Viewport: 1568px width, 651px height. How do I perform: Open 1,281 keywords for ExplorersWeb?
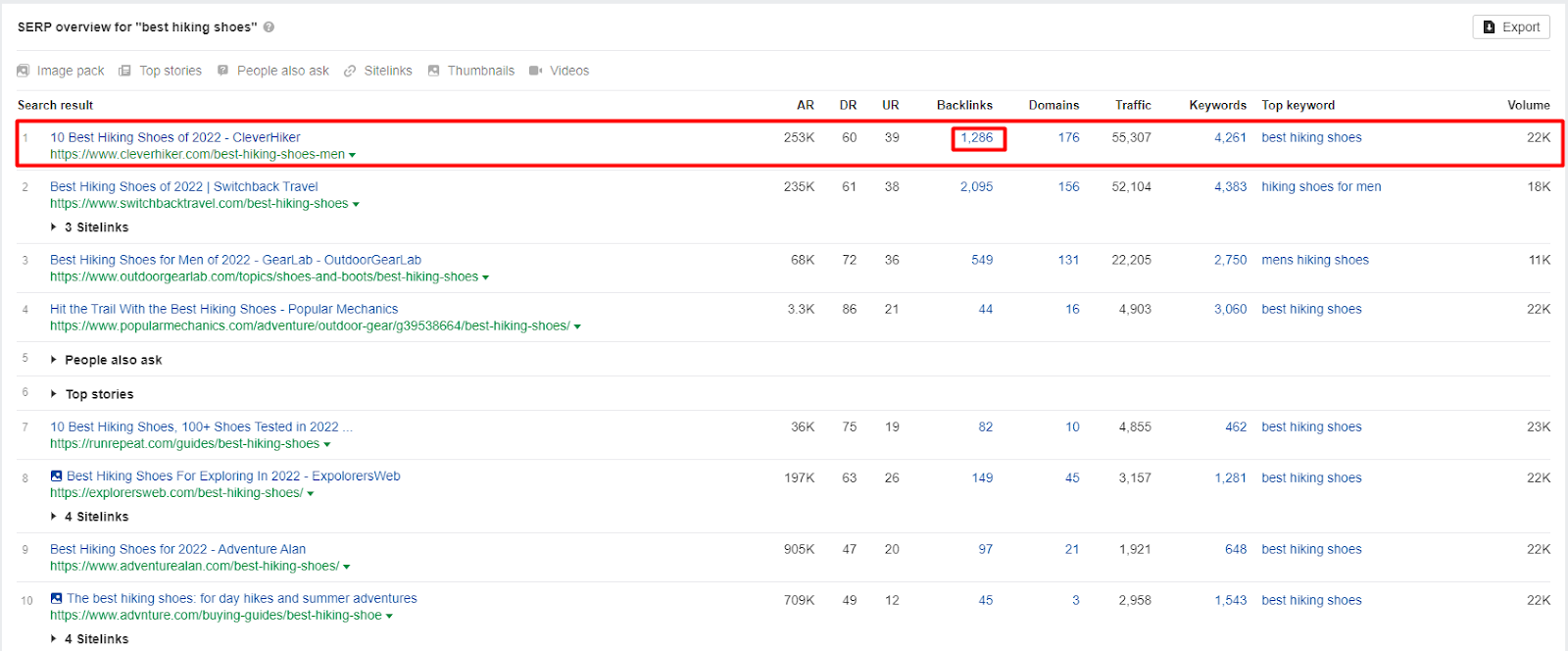(1231, 477)
